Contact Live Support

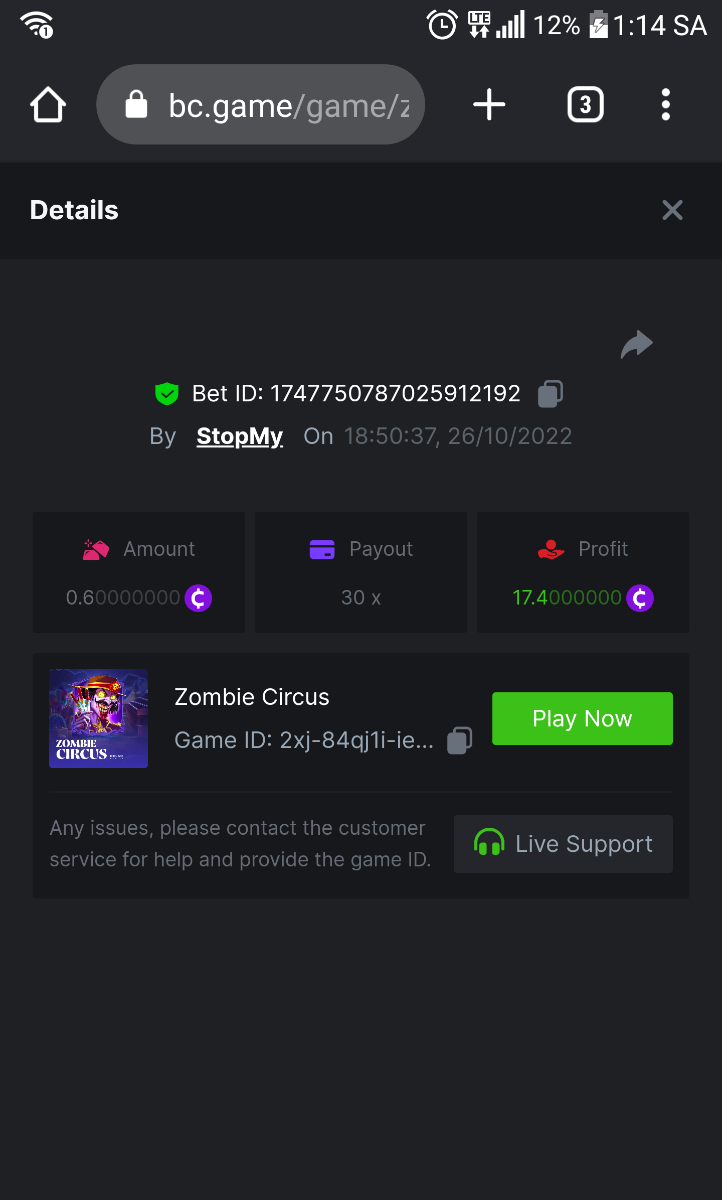(x=563, y=844)
